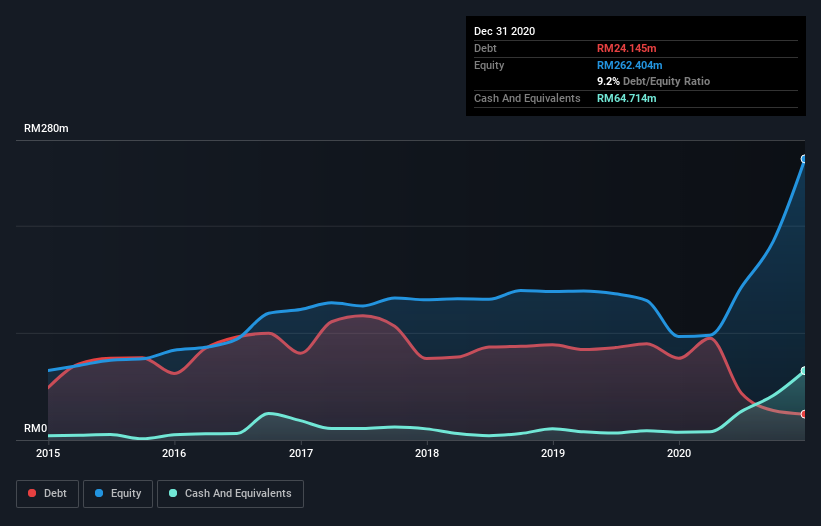Screen dimensions: 821x526
Task: Click the RM64.714m cash value
Action: [x=626, y=98]
